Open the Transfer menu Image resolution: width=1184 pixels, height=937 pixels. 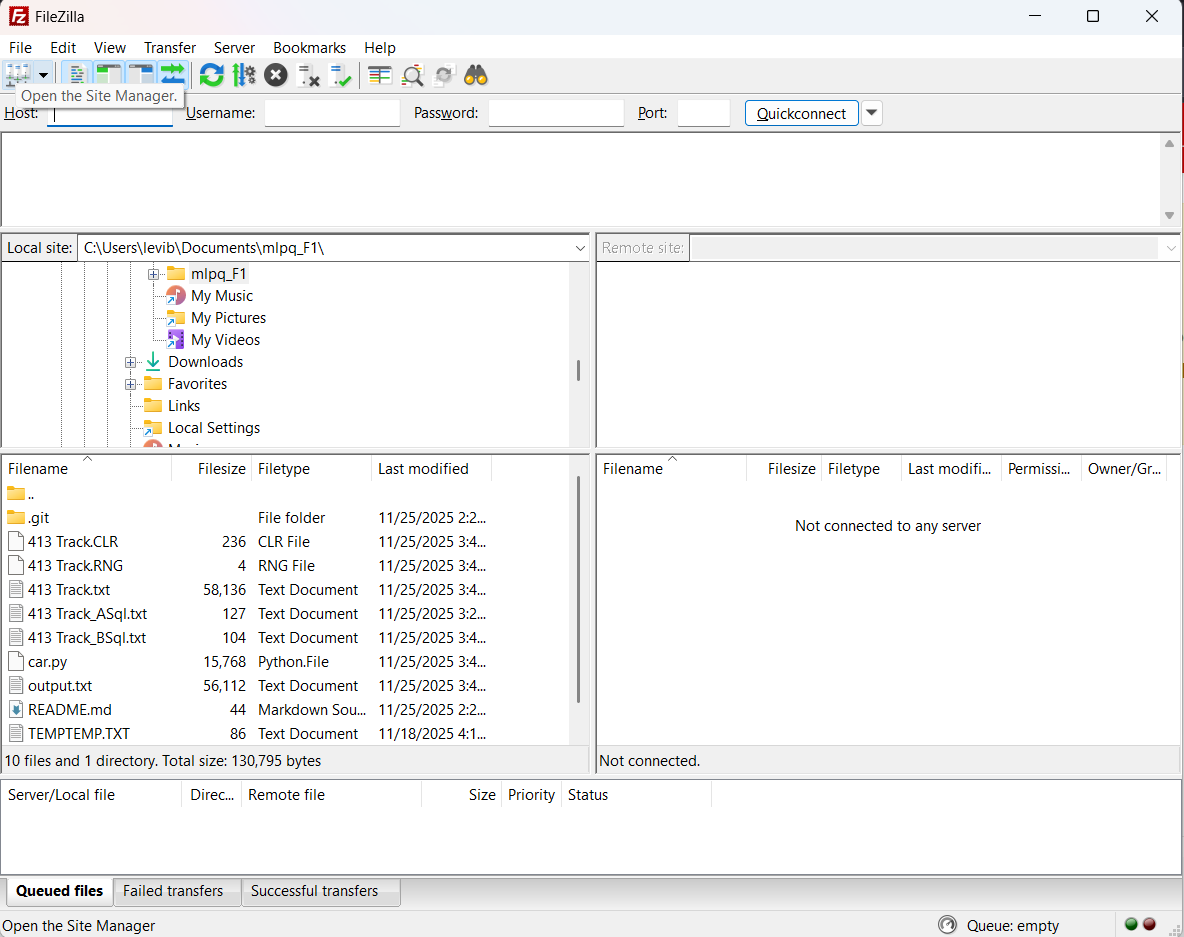[x=169, y=47]
